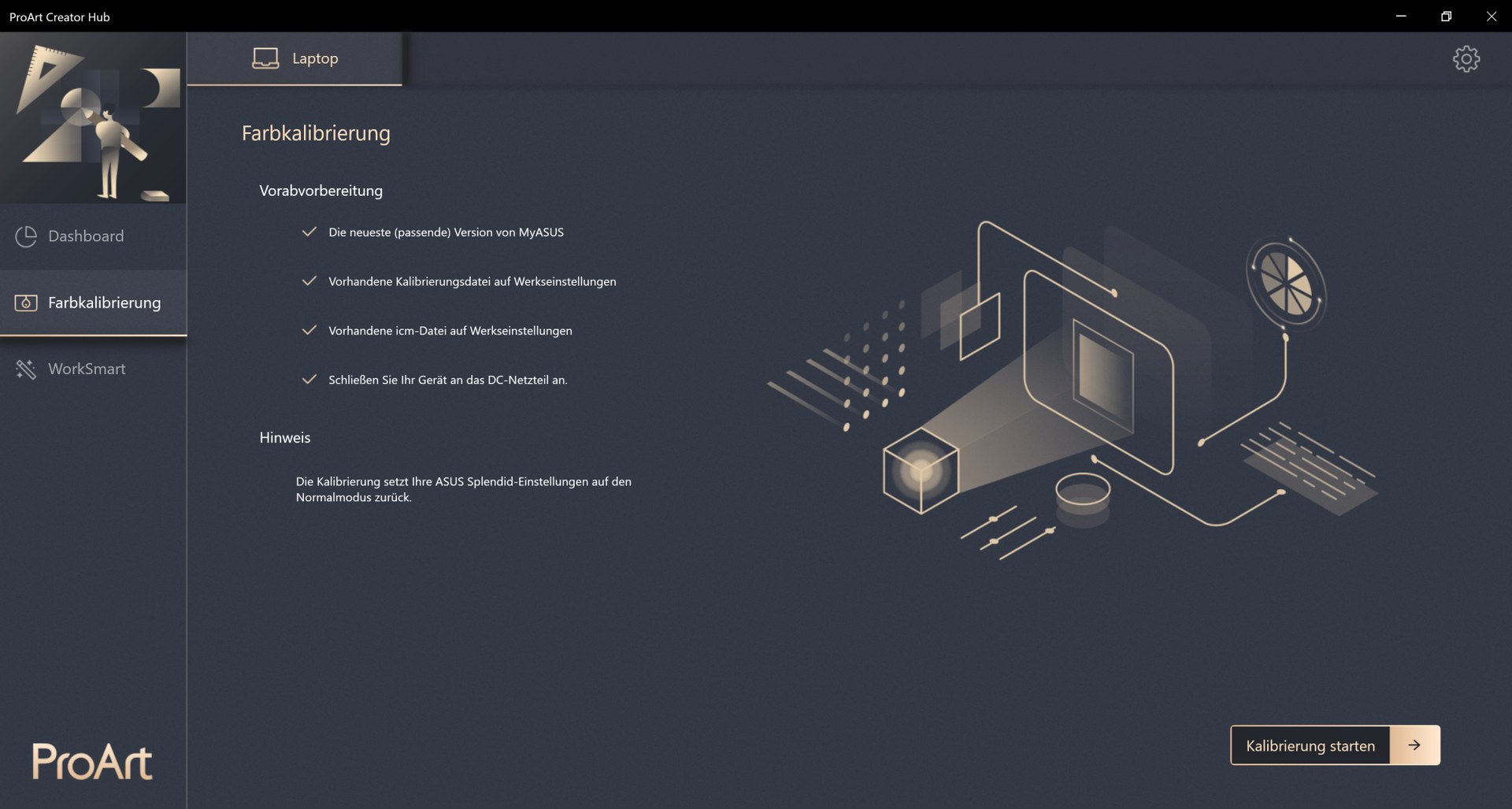Open the settings gear icon
The width and height of the screenshot is (1512, 809).
[x=1466, y=59]
